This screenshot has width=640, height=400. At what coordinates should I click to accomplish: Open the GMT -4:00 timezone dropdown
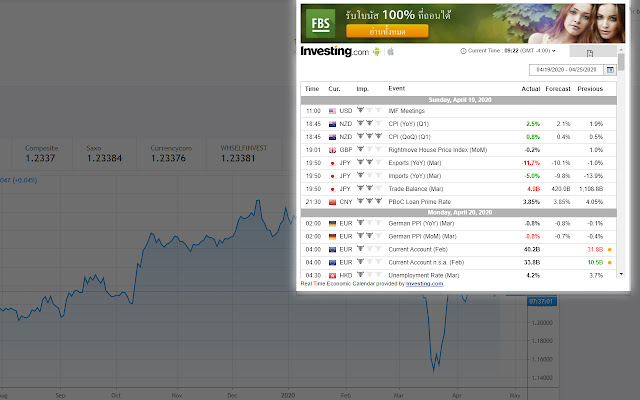click(538, 51)
